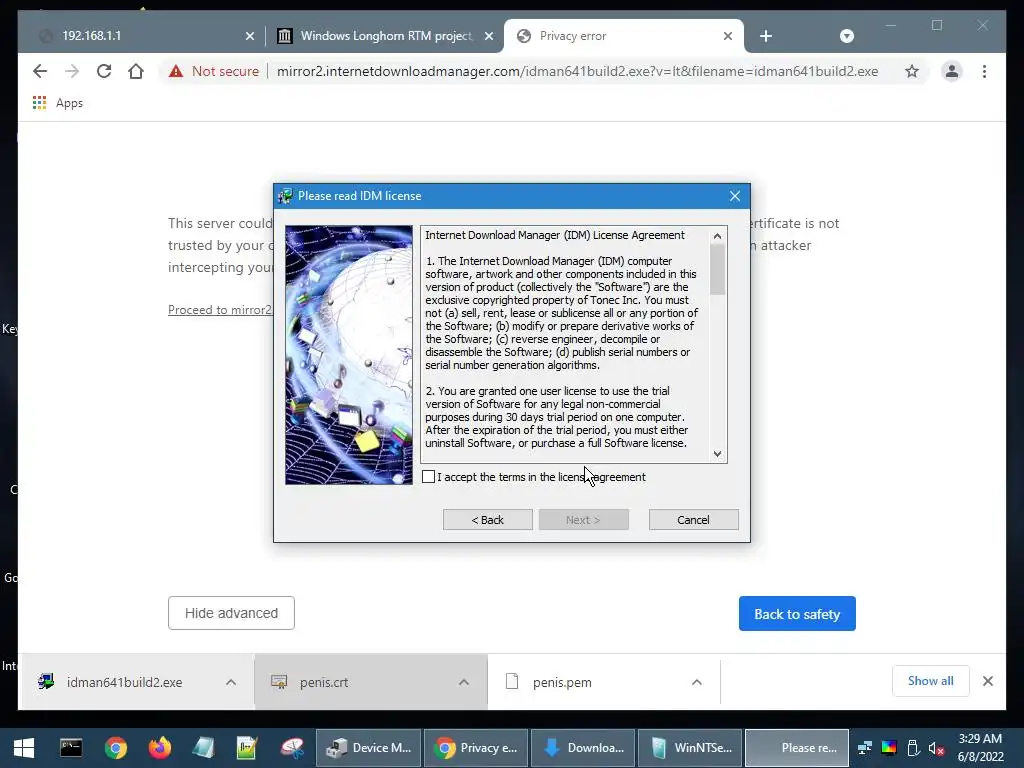
Task: Click the license text scroll down arrow
Action: coord(718,454)
